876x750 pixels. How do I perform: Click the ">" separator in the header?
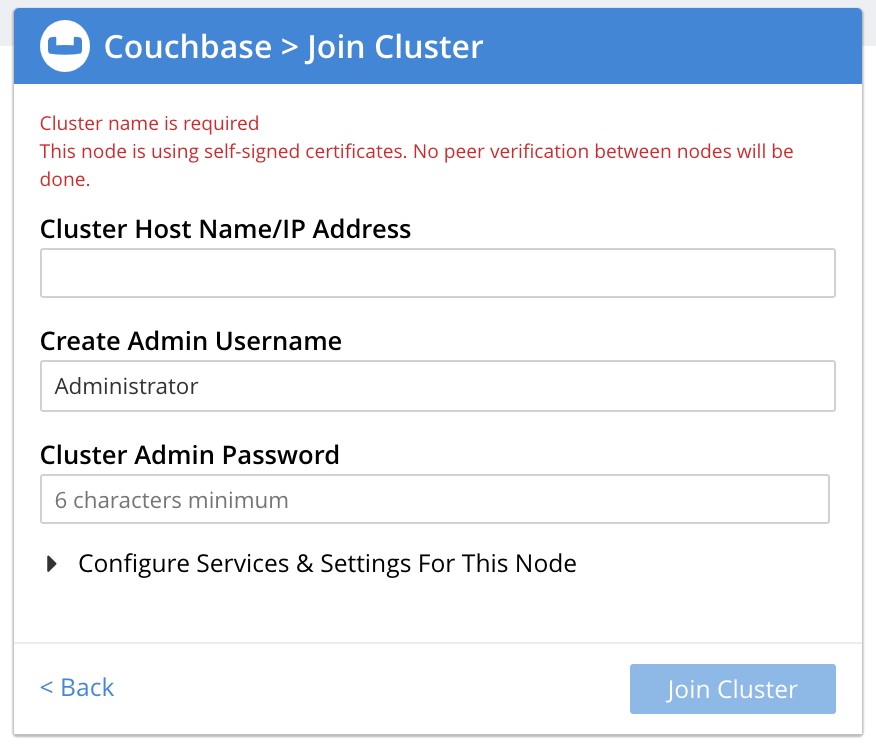pos(289,47)
